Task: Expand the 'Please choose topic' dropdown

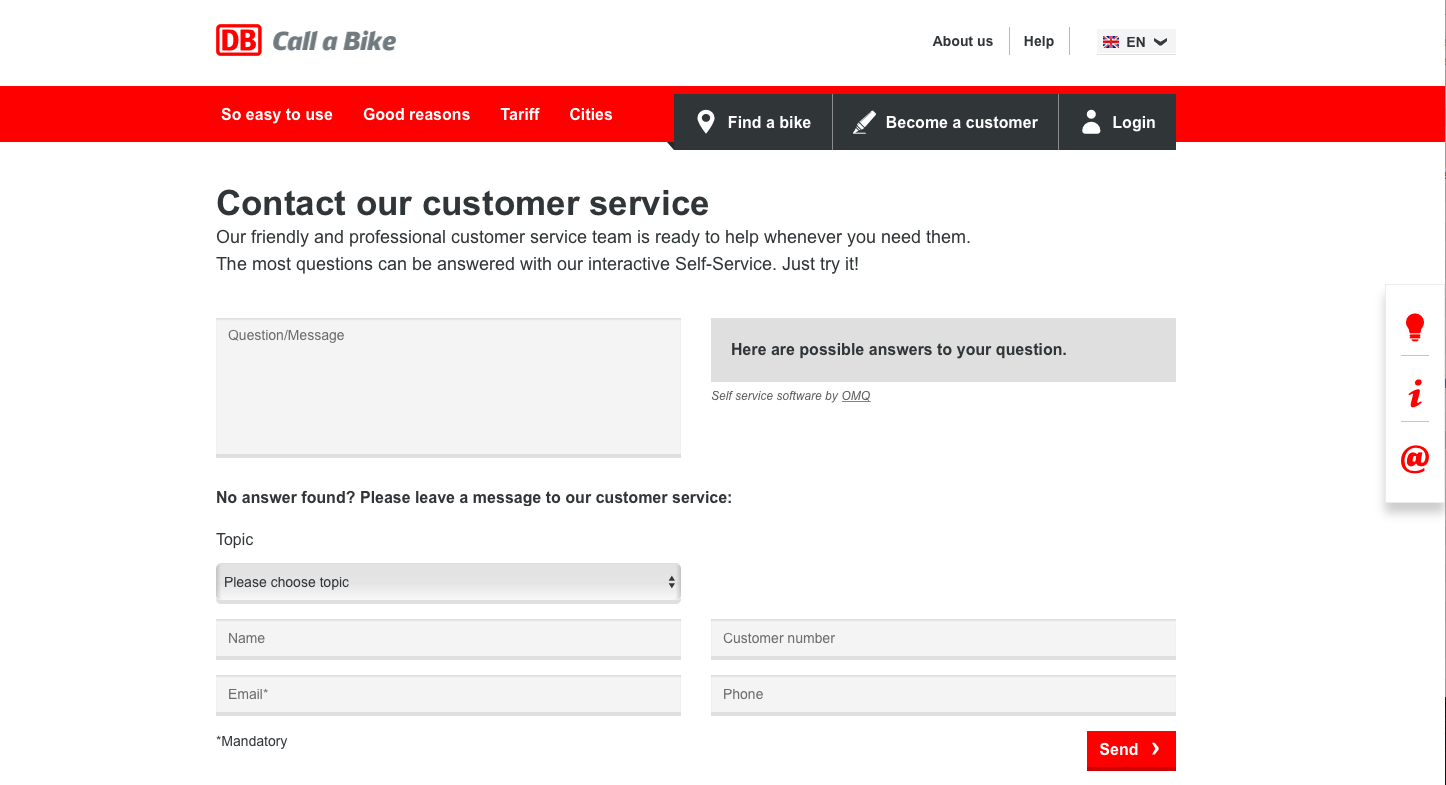Action: 448,583
